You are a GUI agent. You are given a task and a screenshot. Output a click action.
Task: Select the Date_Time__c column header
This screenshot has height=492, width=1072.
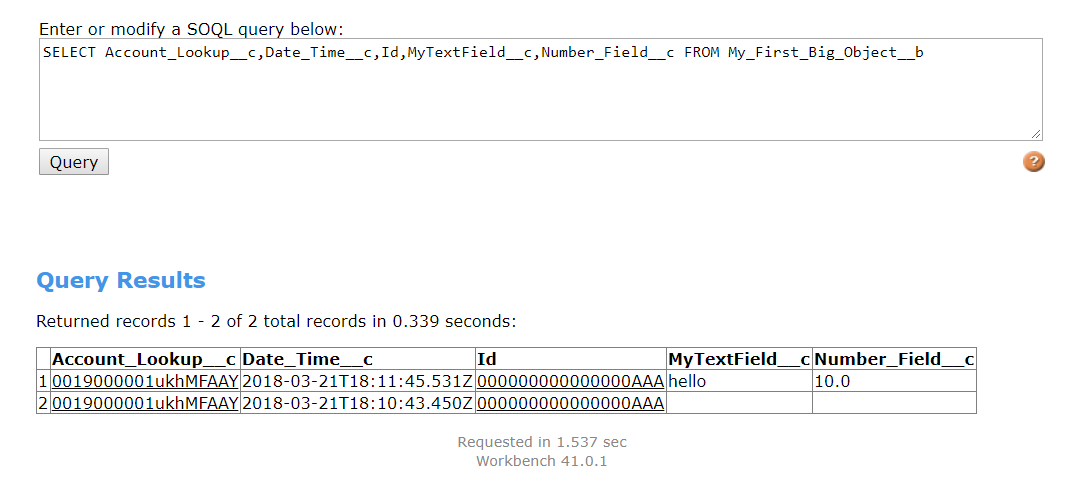point(358,359)
